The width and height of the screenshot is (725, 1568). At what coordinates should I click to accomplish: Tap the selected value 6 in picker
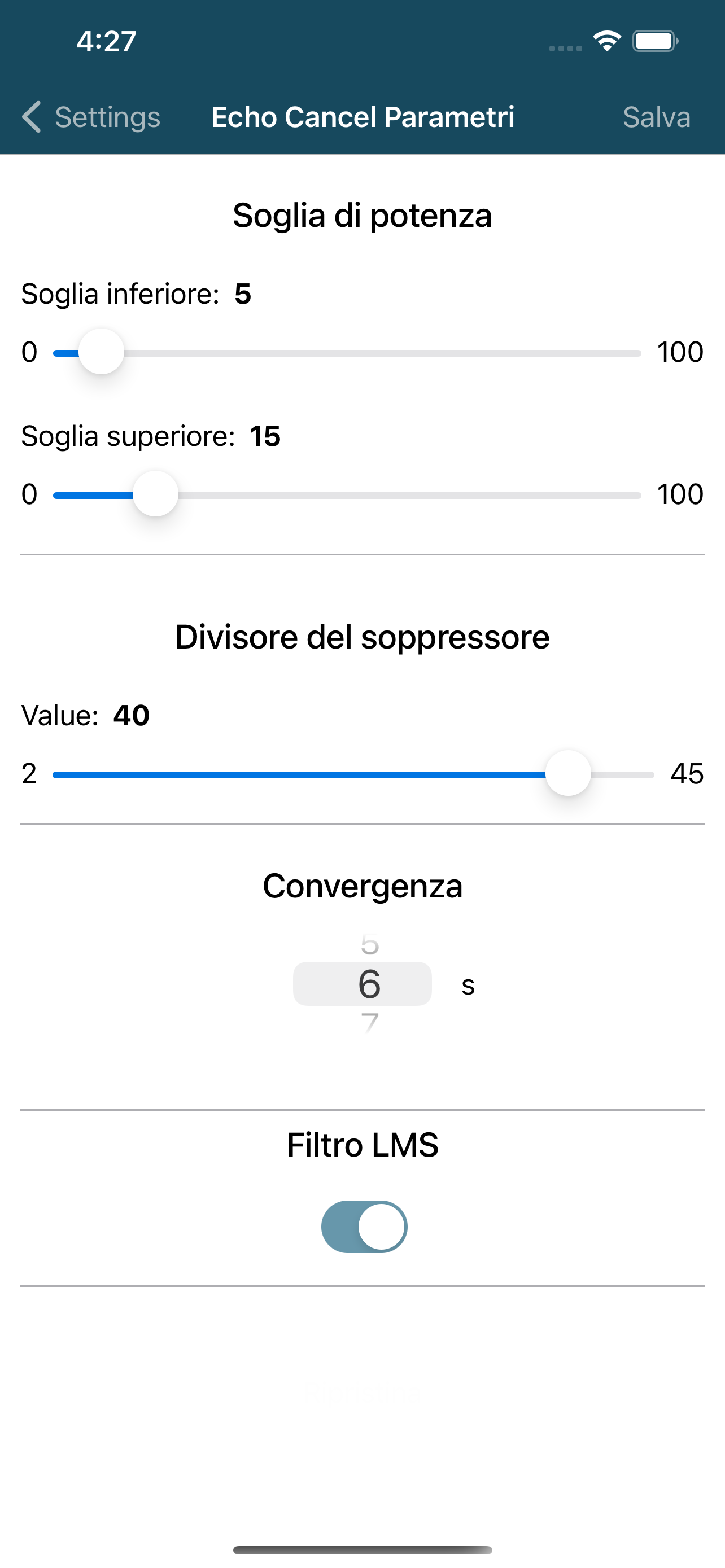point(369,984)
